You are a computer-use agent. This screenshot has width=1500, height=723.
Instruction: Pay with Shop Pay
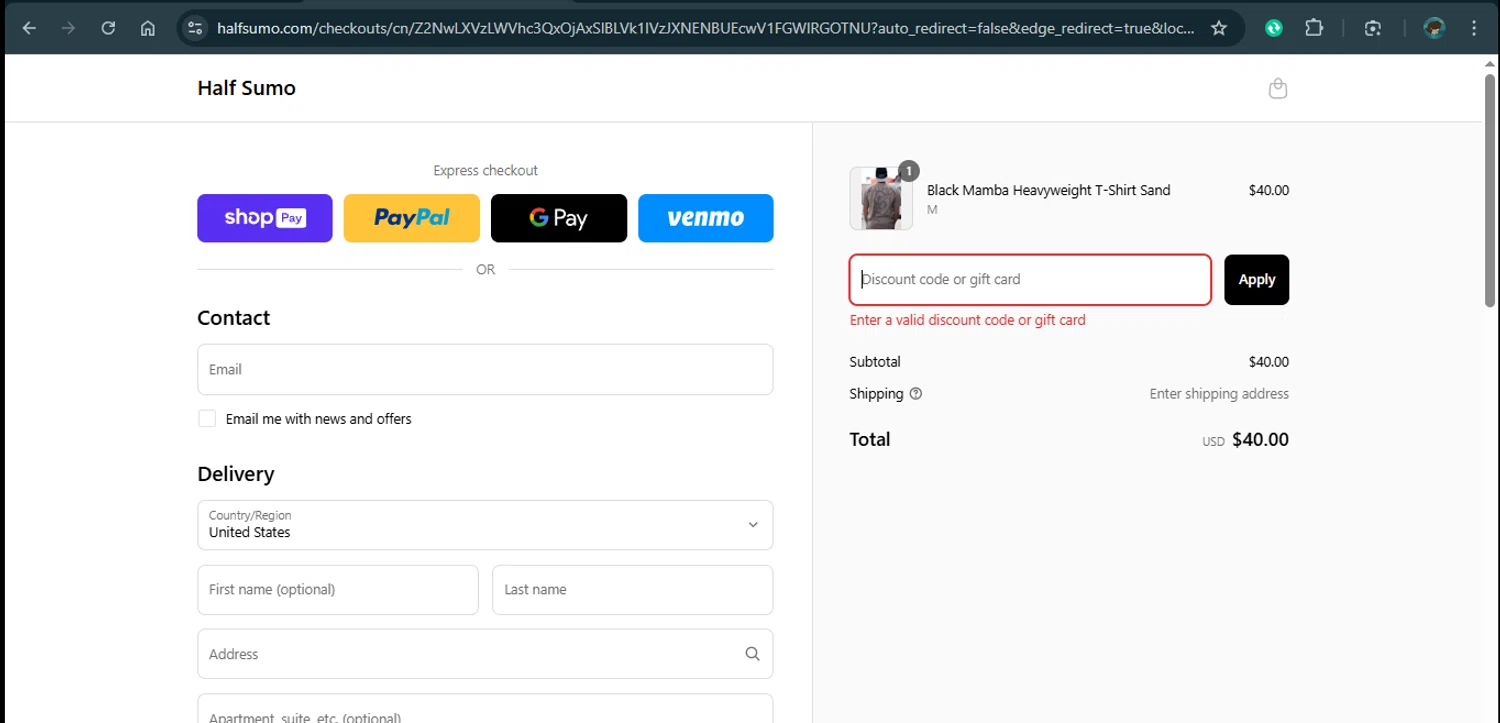click(x=265, y=218)
